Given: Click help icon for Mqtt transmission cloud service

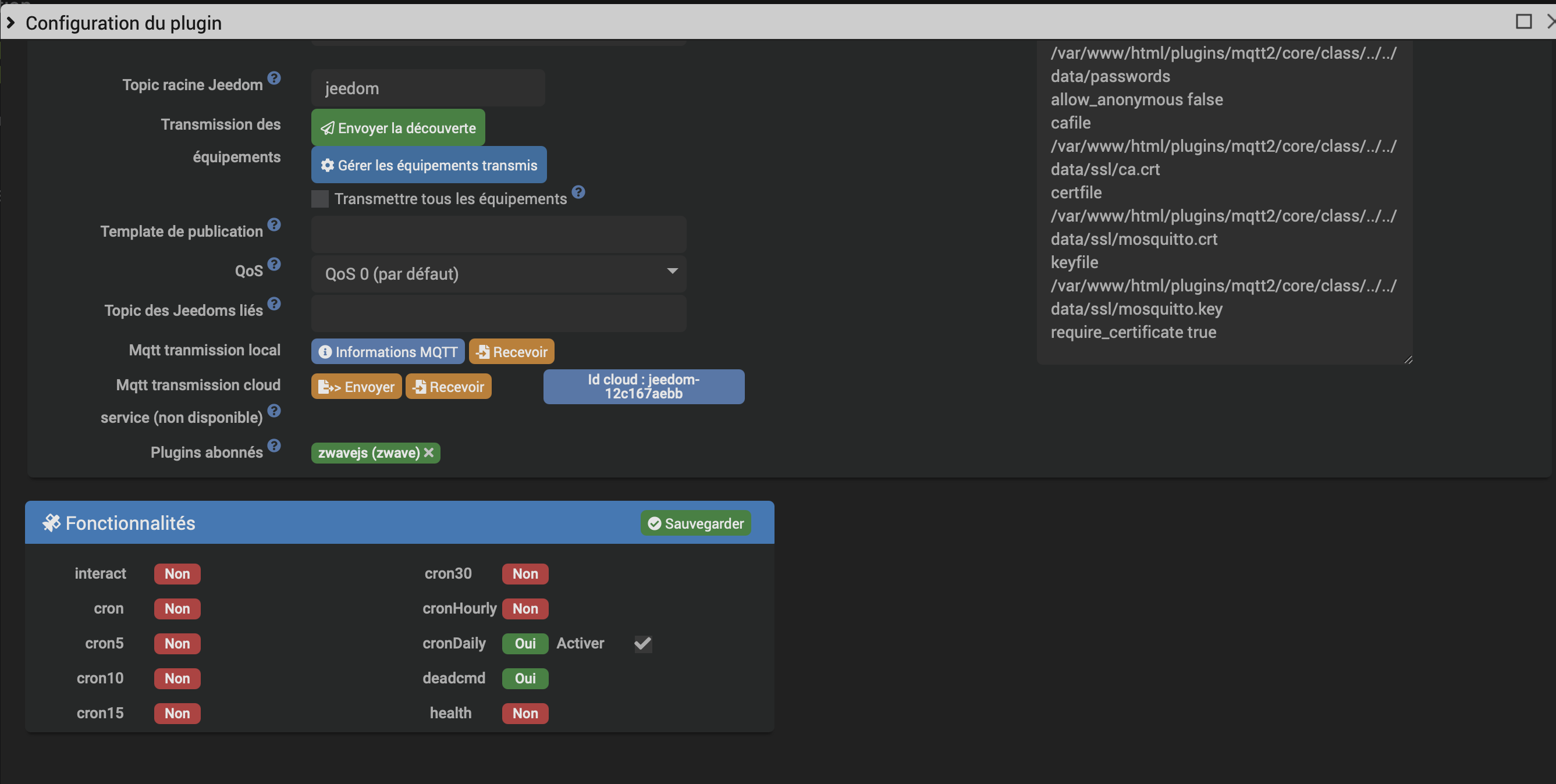Looking at the screenshot, I should tap(274, 411).
